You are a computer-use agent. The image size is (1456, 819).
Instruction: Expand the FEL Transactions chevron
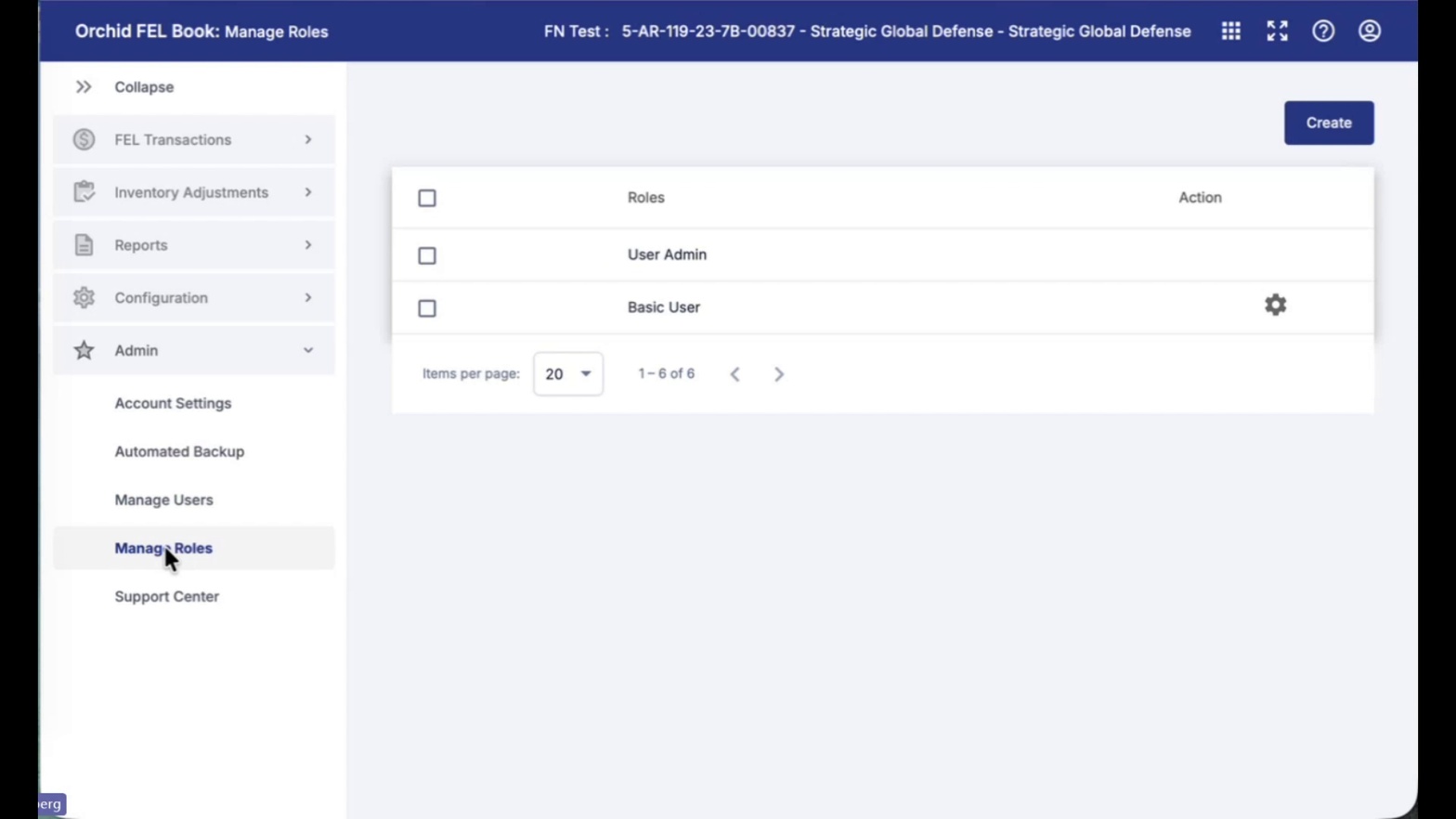pos(308,139)
